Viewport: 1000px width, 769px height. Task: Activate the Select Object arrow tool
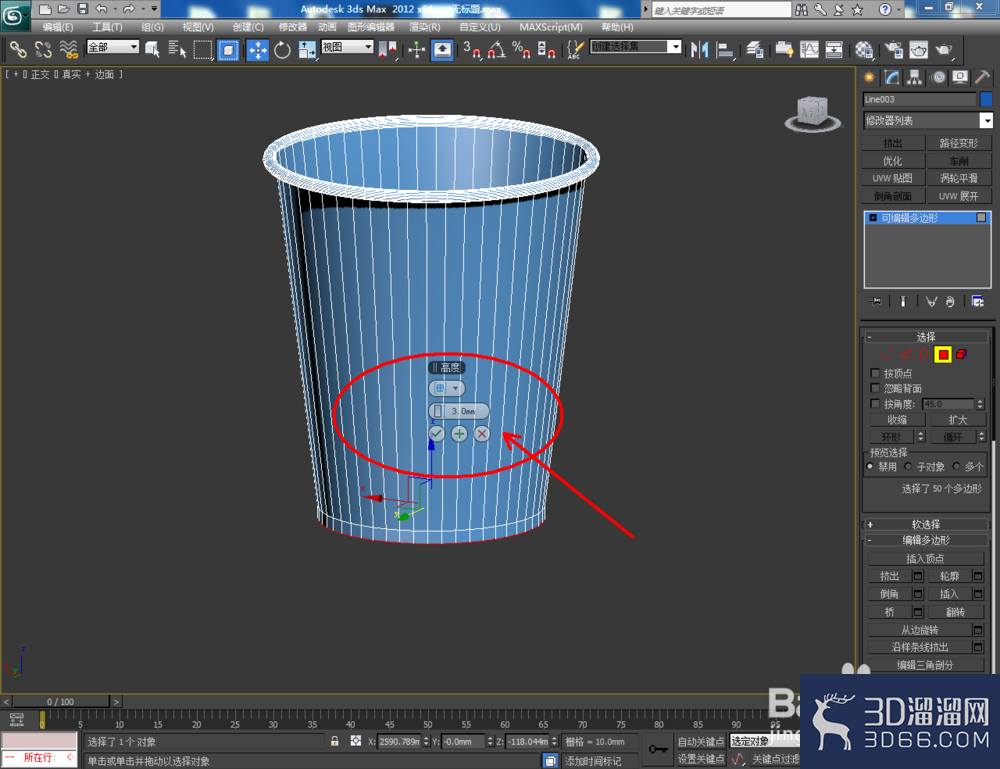(x=152, y=49)
